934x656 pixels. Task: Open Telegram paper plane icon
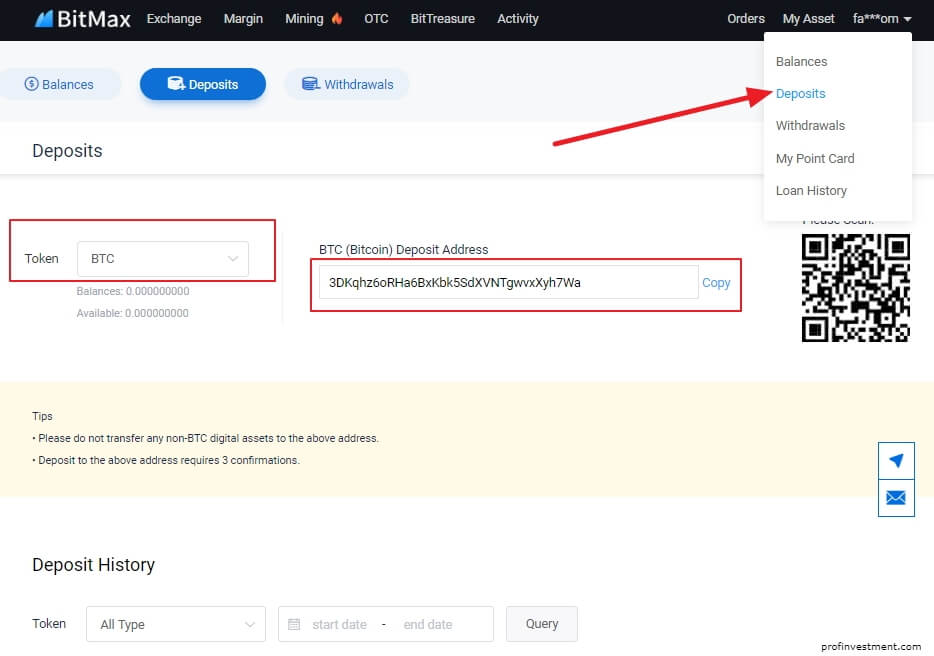896,461
